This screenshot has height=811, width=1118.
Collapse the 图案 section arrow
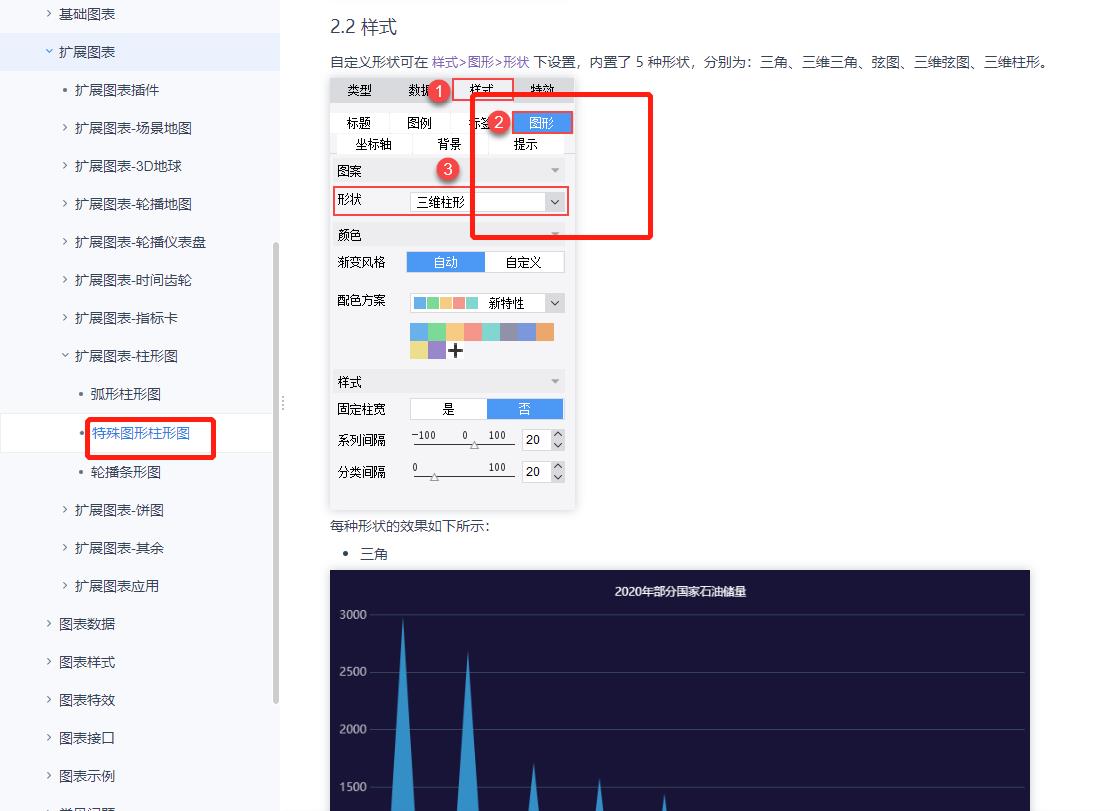pos(555,170)
